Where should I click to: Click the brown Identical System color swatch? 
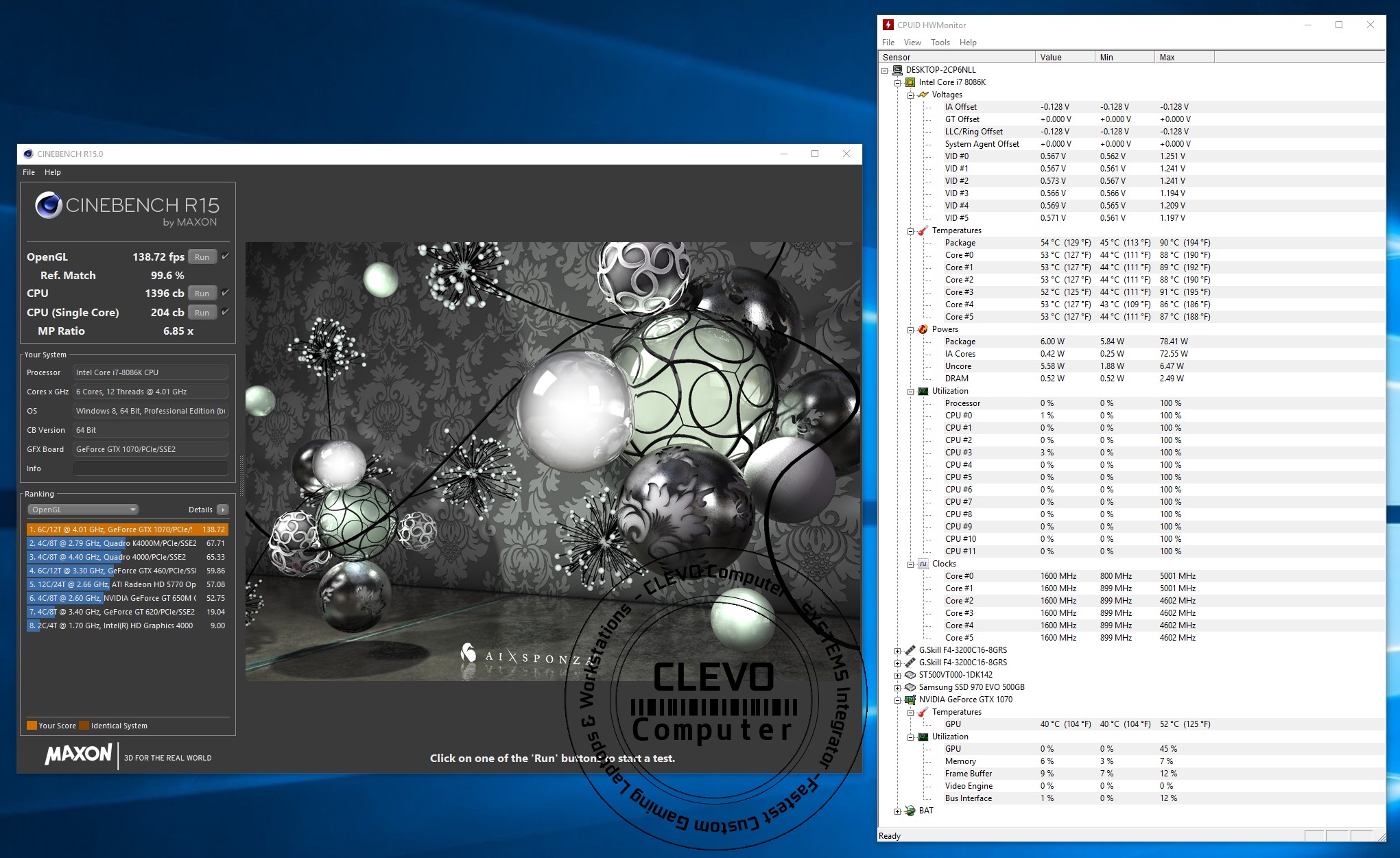(84, 726)
